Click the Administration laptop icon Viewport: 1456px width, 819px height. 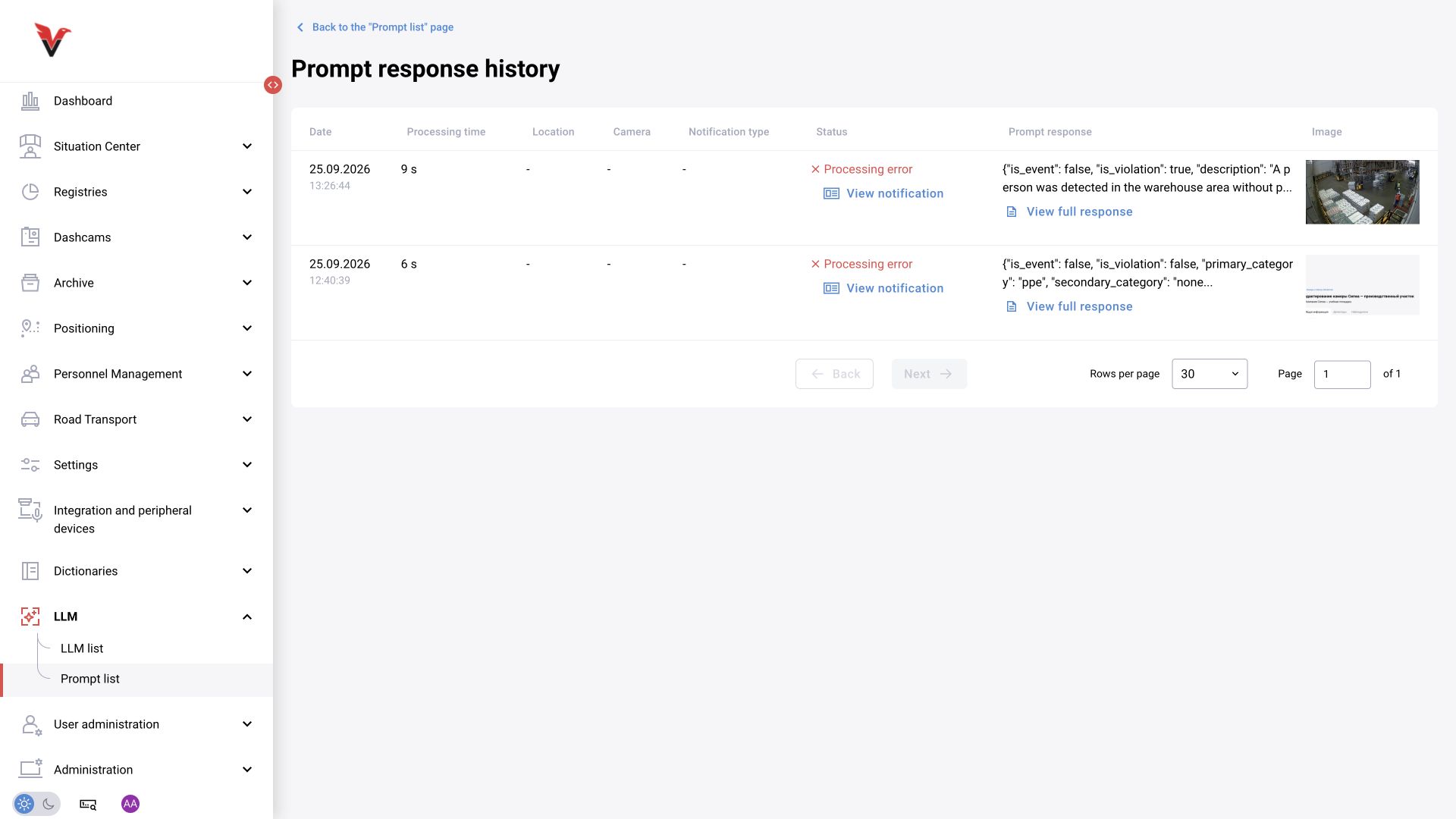coord(31,769)
